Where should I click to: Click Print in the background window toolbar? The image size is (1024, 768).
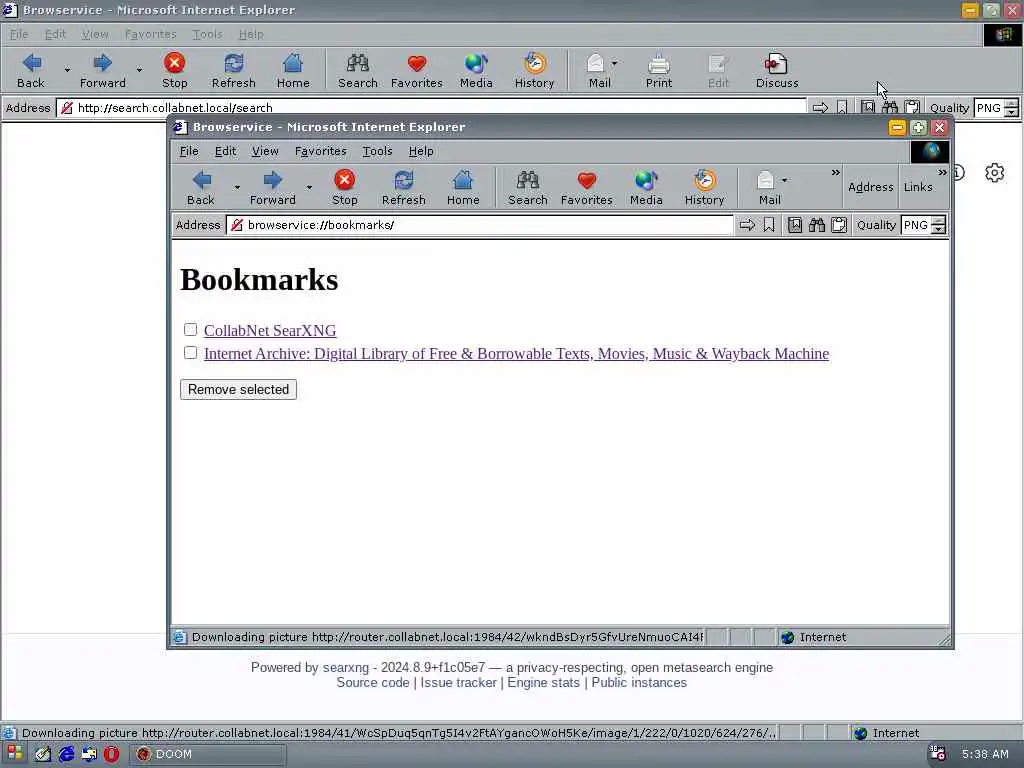[x=658, y=71]
